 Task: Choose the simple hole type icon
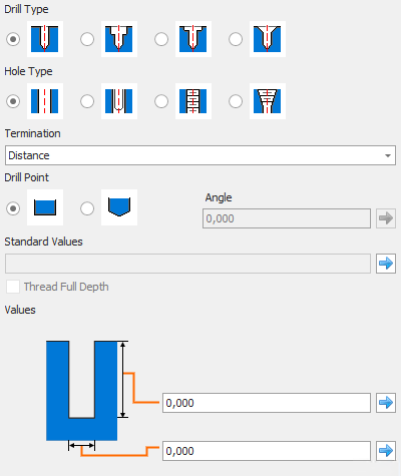45,101
